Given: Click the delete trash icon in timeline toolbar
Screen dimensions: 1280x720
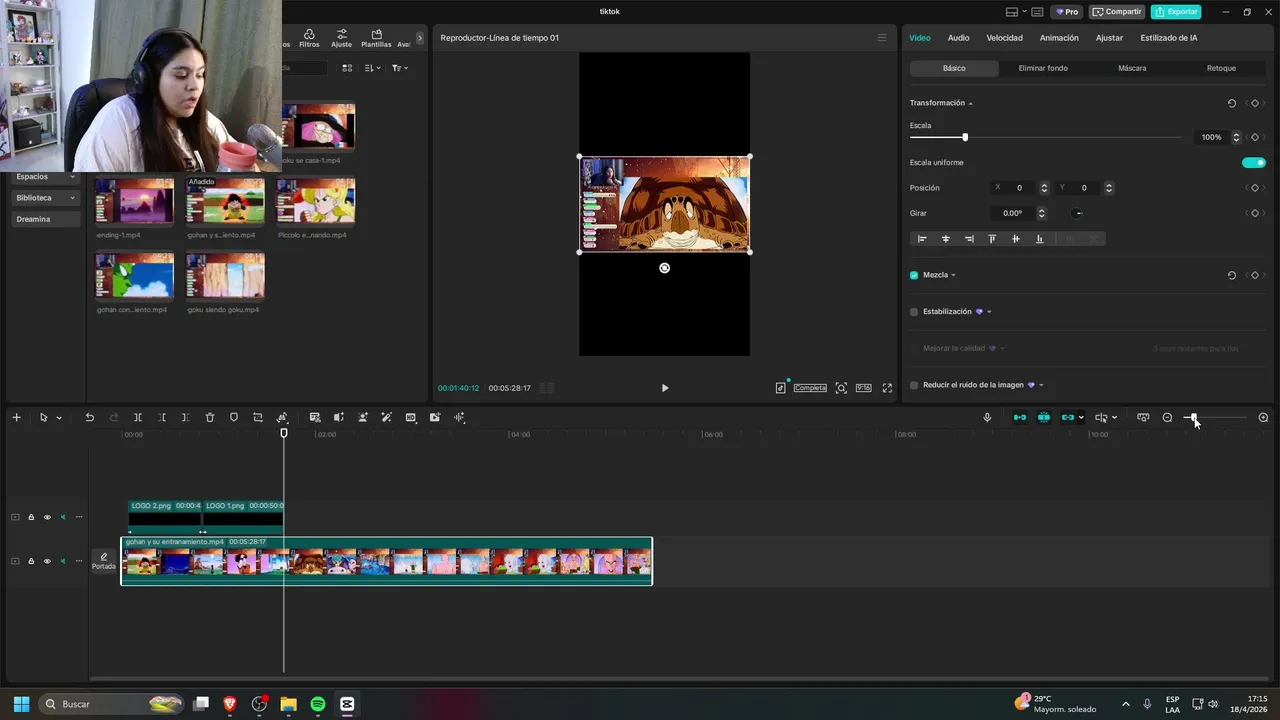Looking at the screenshot, I should pyautogui.click(x=210, y=417).
